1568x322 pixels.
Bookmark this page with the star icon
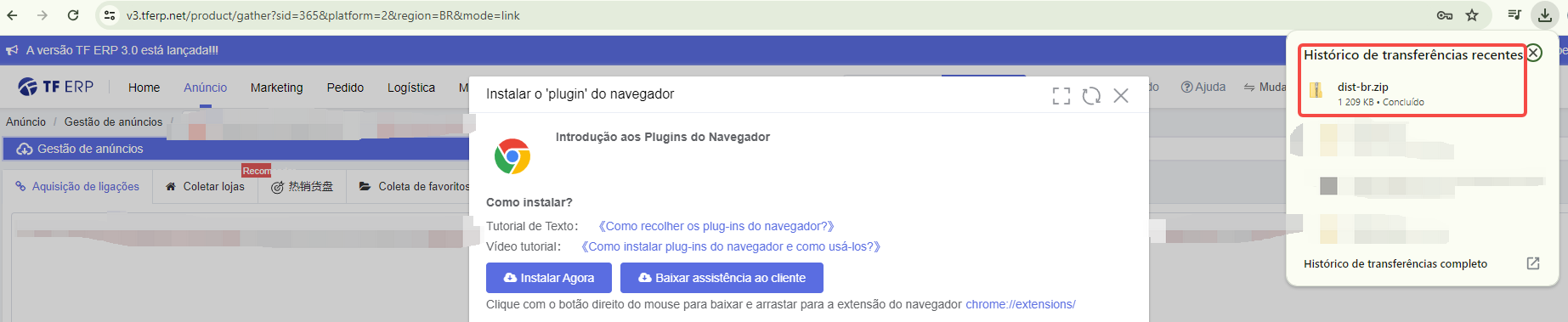coord(1472,15)
